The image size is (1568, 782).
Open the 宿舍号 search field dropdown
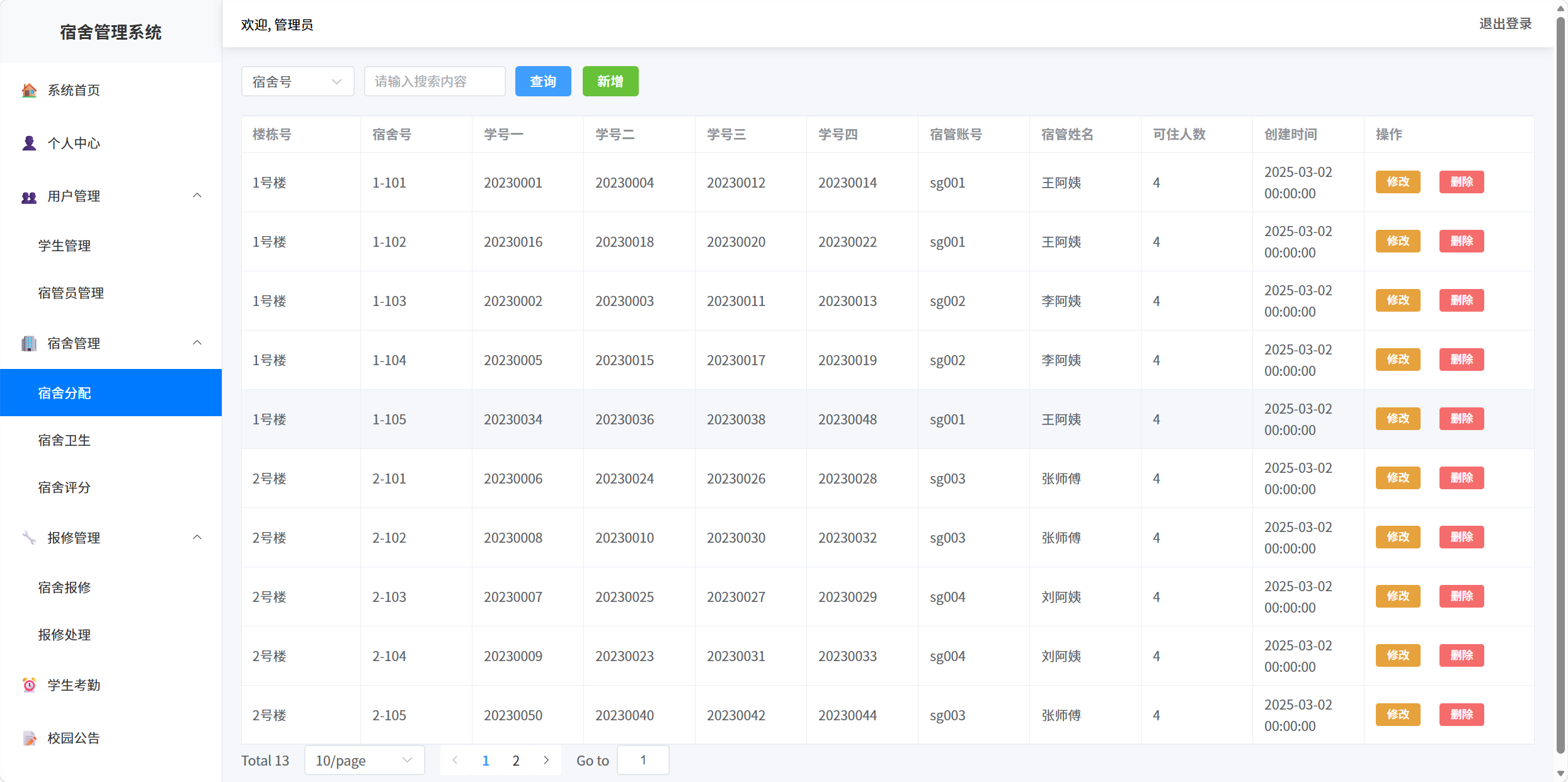[x=297, y=81]
